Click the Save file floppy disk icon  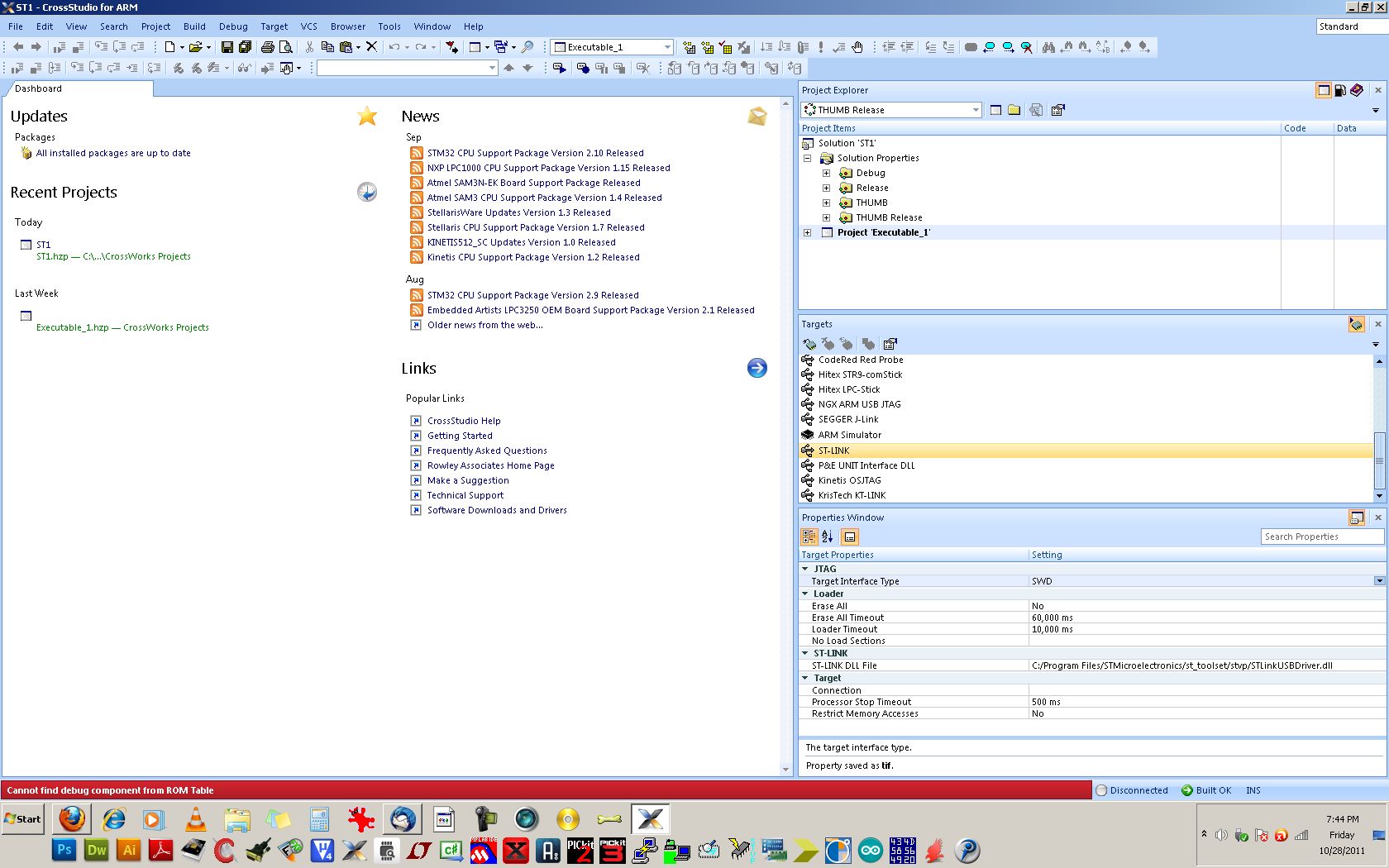pyautogui.click(x=227, y=47)
